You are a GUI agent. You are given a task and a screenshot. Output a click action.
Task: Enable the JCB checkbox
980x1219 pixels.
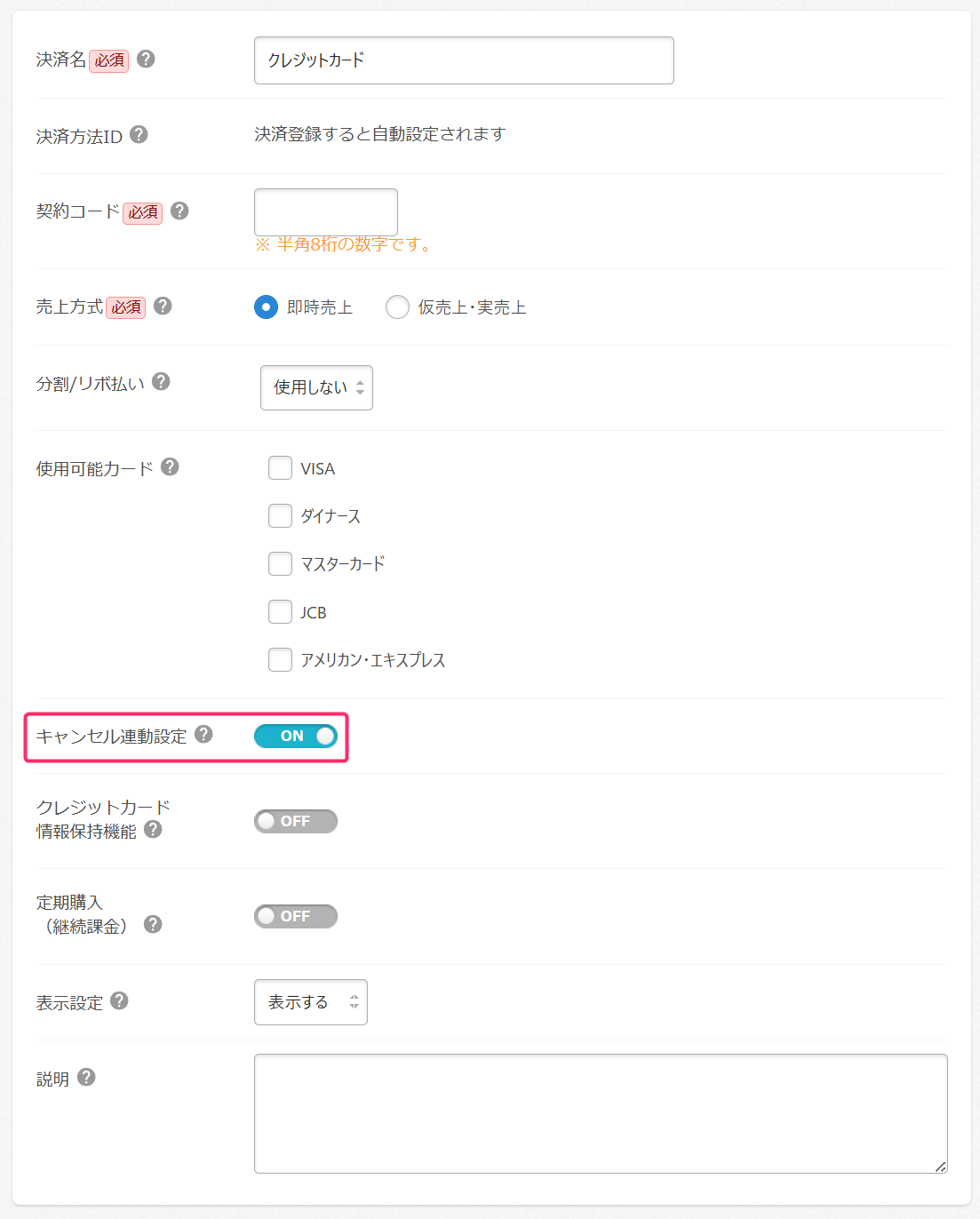click(281, 612)
